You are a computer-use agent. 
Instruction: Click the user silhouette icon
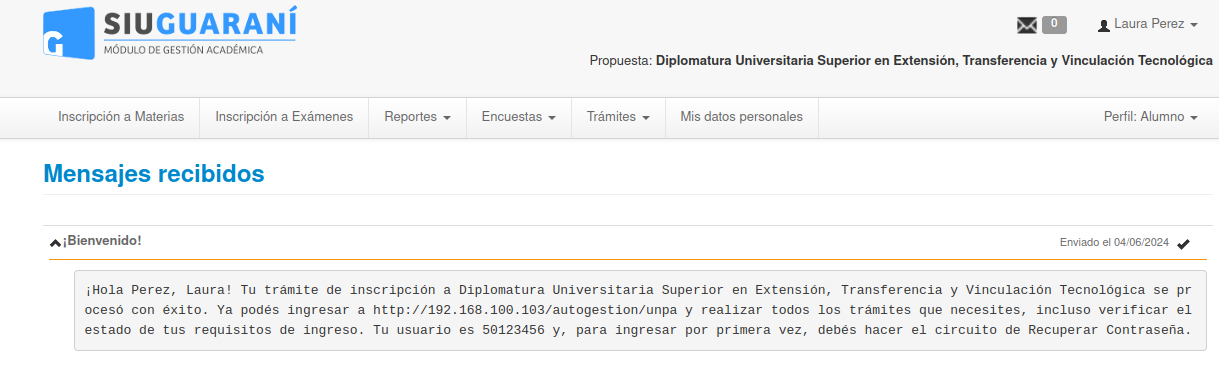click(1104, 25)
